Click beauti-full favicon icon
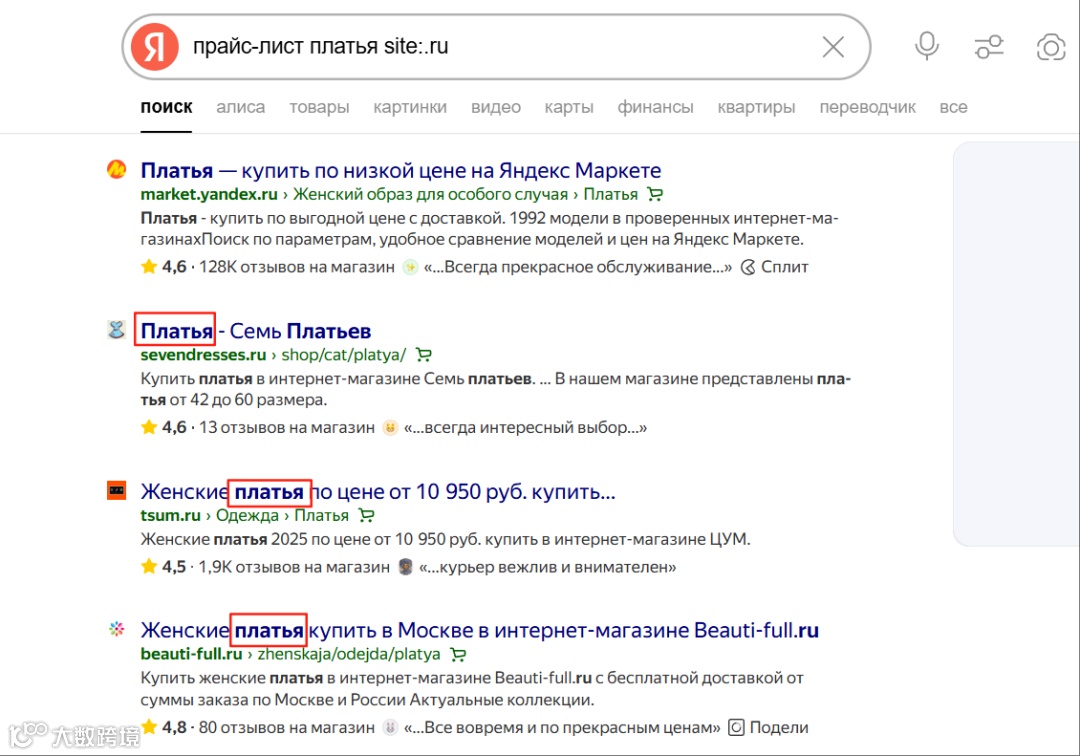The width and height of the screenshot is (1080, 756). point(116,629)
